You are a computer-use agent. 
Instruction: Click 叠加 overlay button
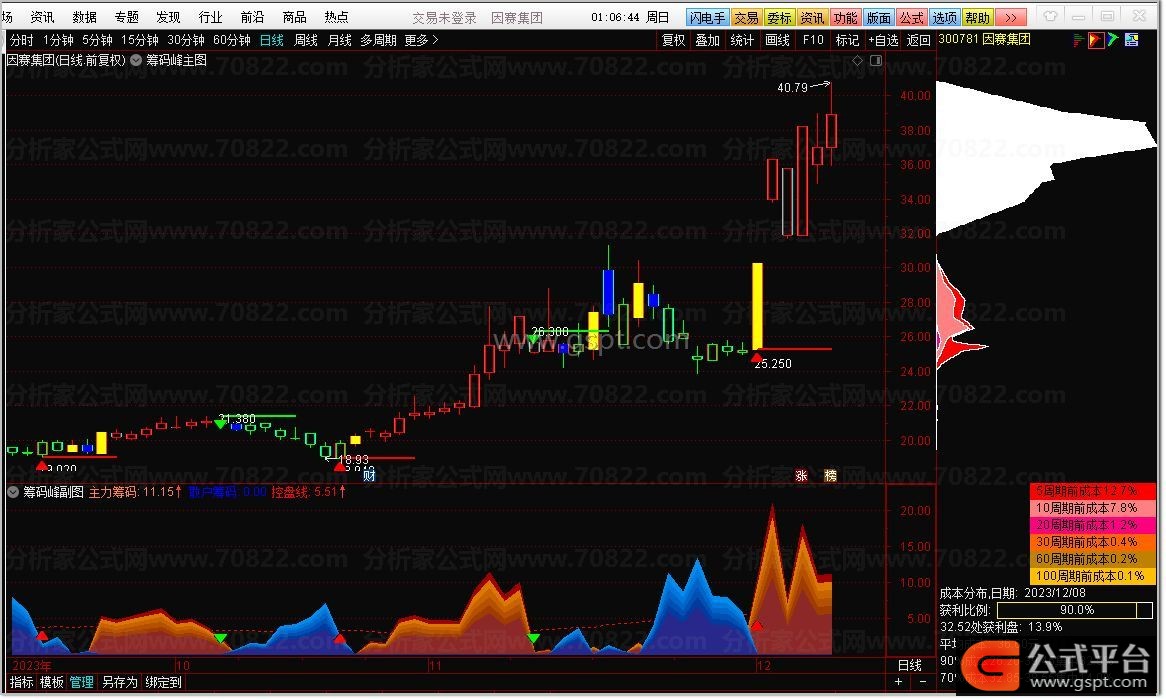click(707, 40)
